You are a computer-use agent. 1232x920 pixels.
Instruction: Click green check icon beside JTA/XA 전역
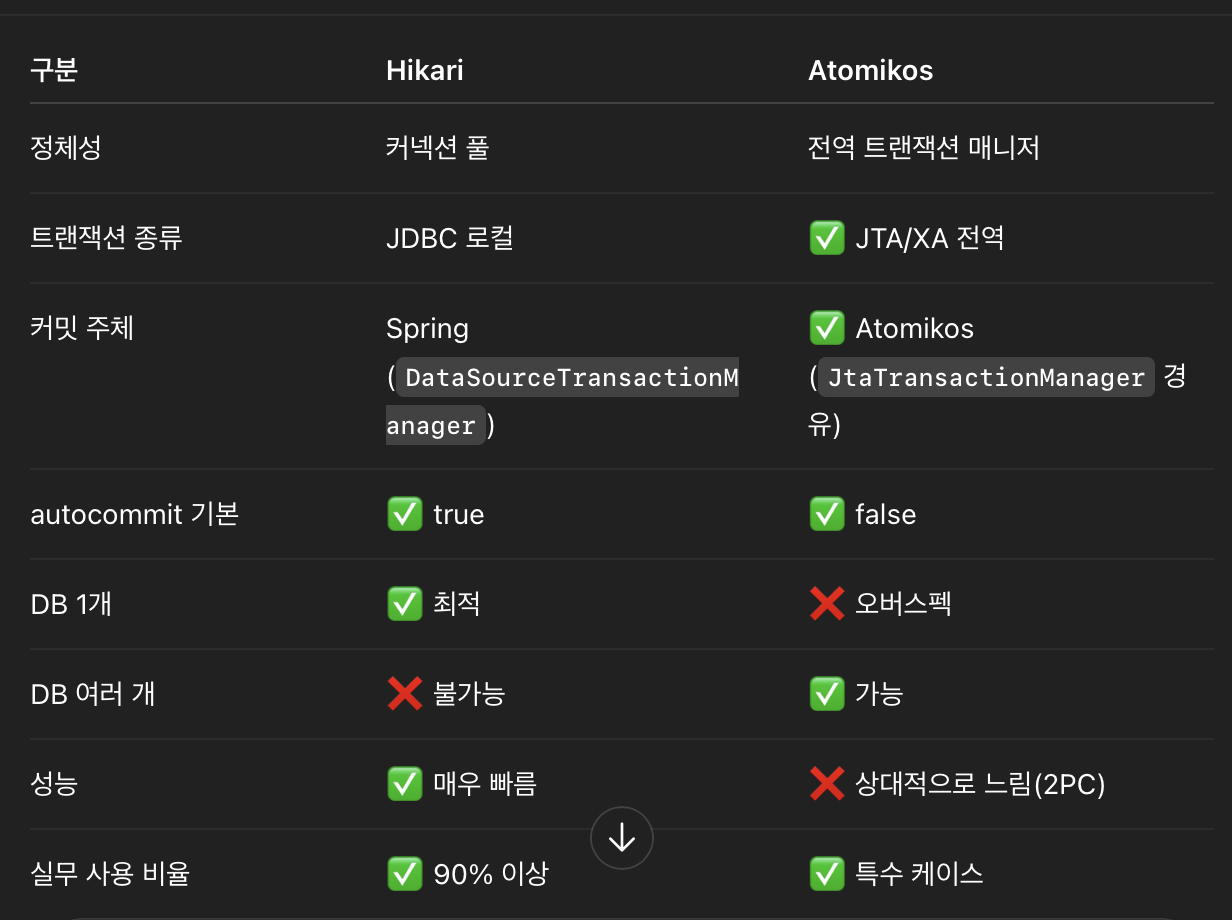pos(827,238)
